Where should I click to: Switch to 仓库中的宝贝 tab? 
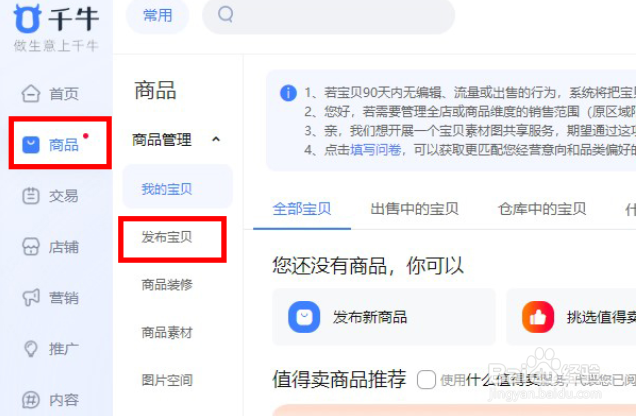(542, 209)
